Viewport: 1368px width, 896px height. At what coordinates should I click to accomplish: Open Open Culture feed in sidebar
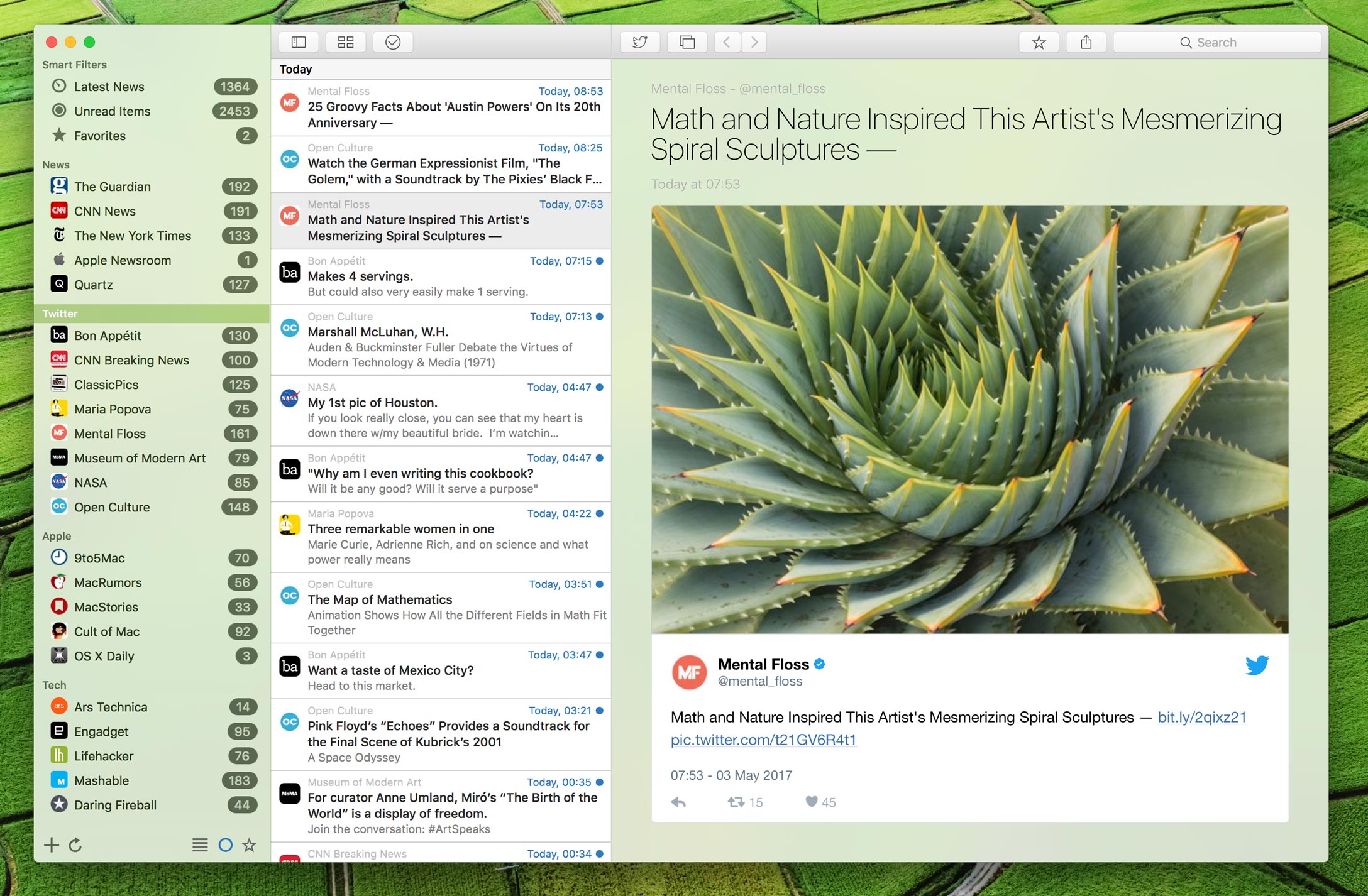152,507
